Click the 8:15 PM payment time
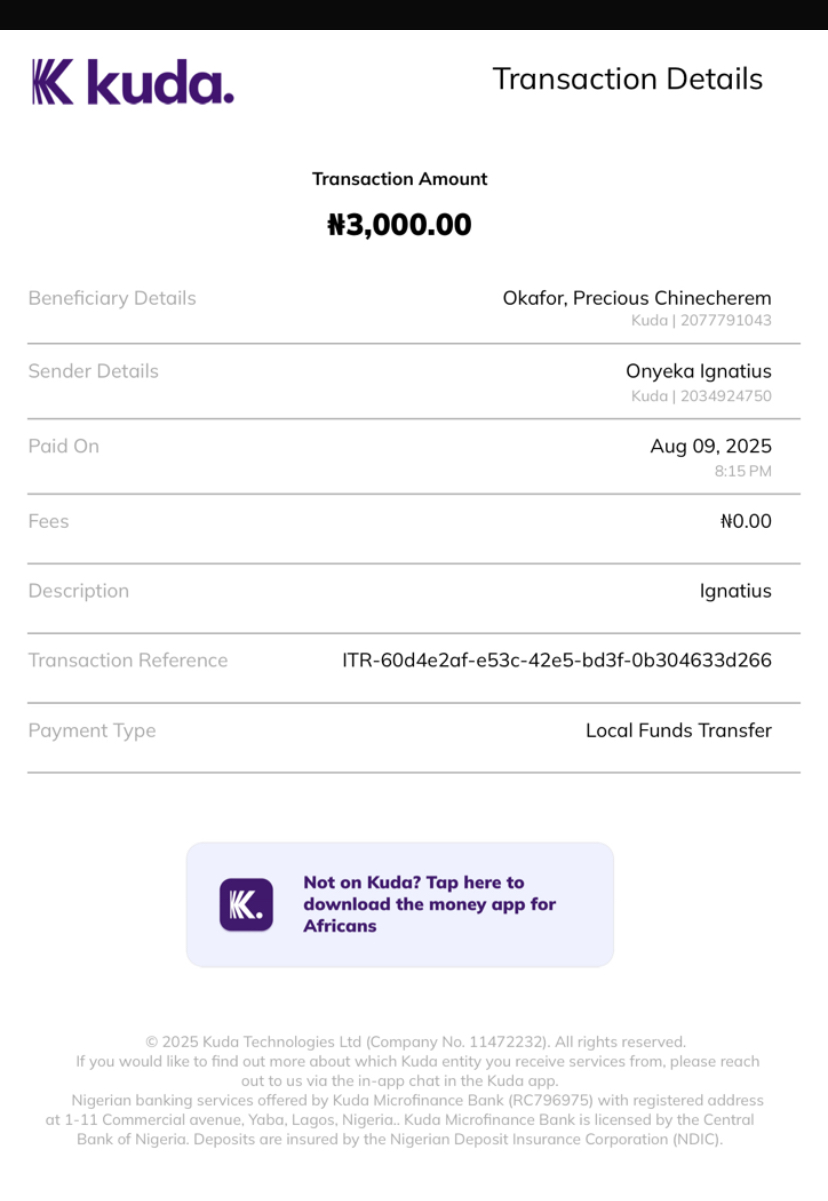Screen dimensions: 828x1201 point(742,471)
